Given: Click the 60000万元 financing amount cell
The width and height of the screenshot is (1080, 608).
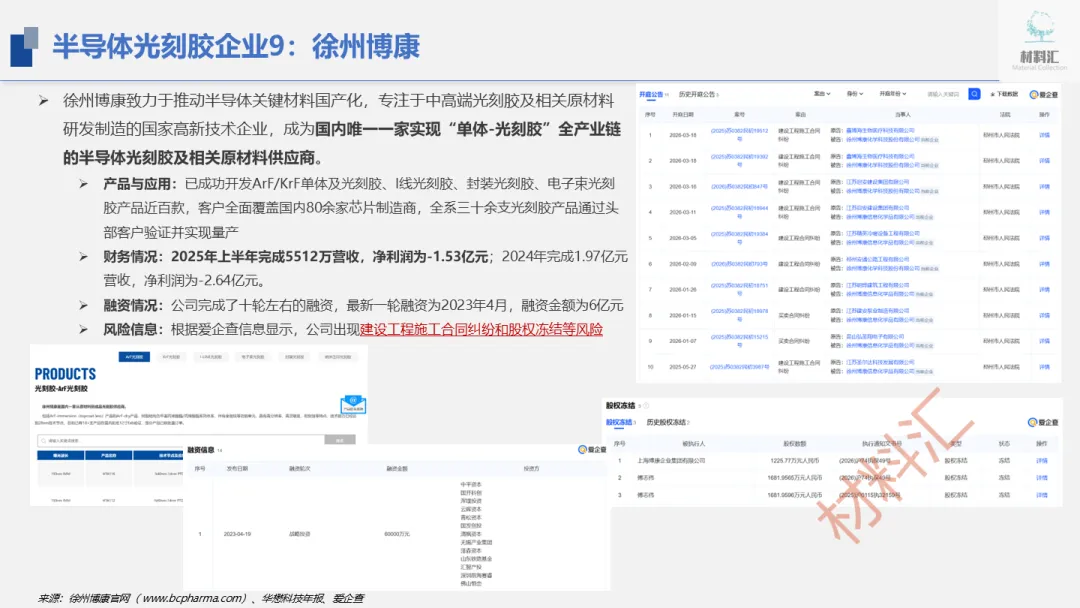Looking at the screenshot, I should click(x=397, y=534).
